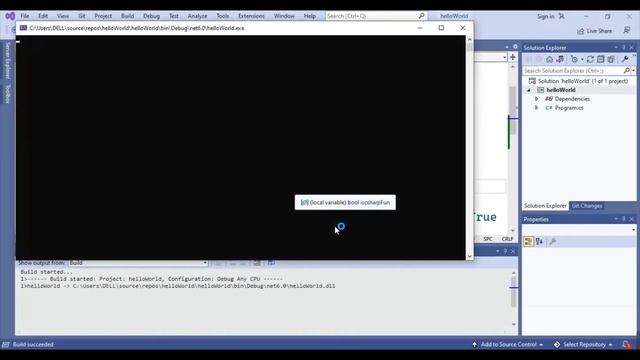Click the feedback icon next to Live Share
This screenshot has height=360, width=640.
click(627, 31)
